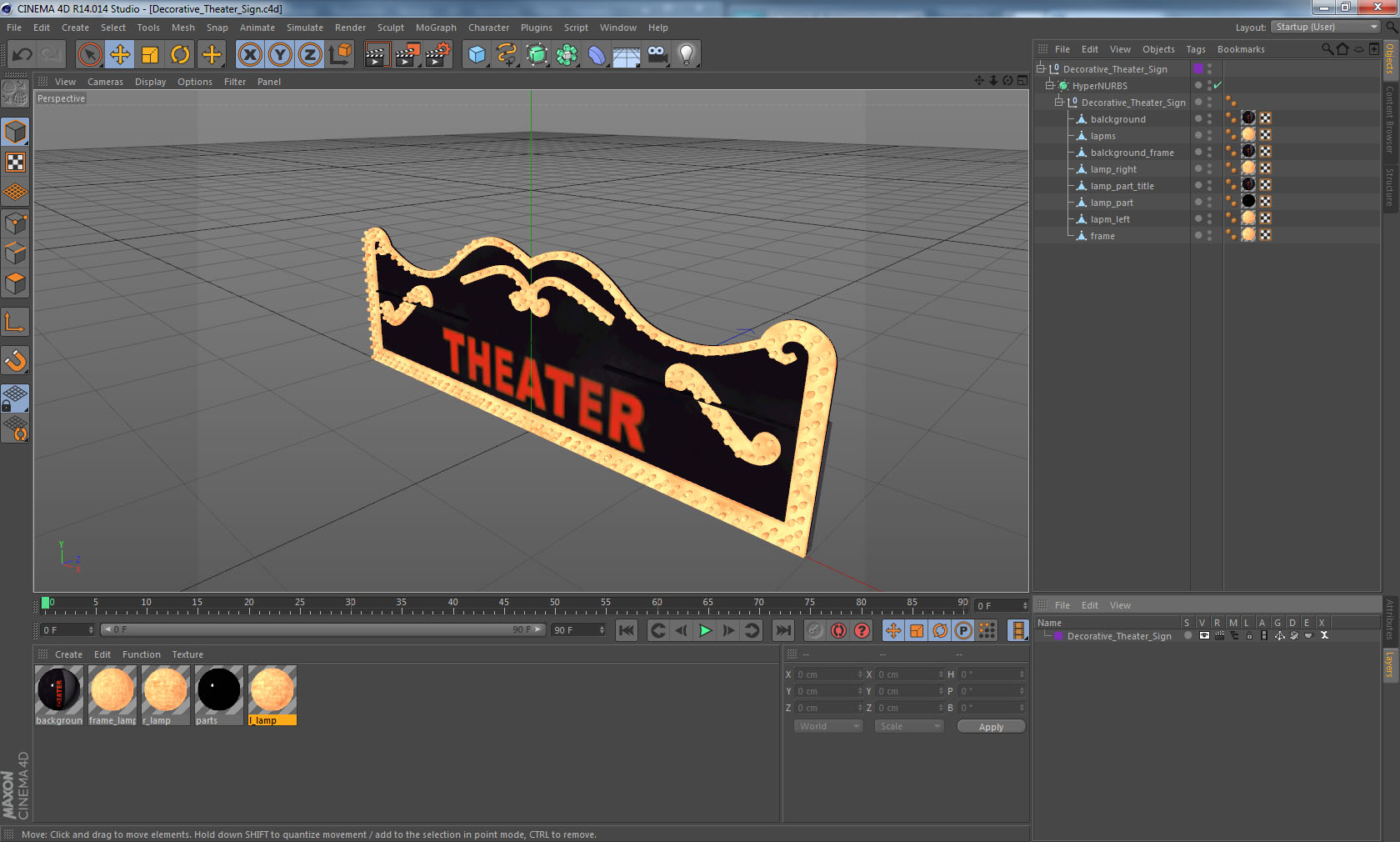Select the l_lamp material thumbnail

click(272, 695)
